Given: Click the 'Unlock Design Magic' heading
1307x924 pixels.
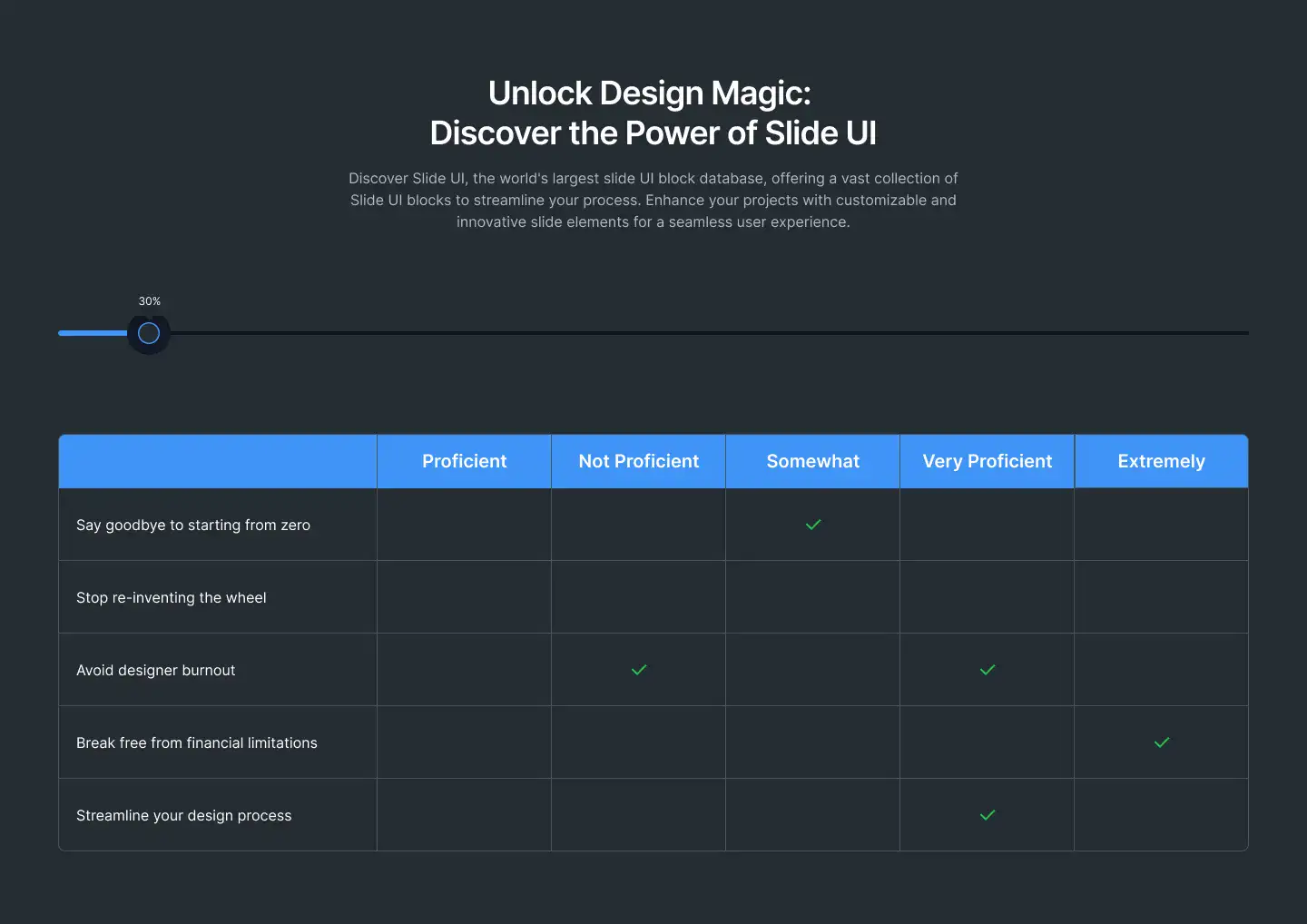Looking at the screenshot, I should [653, 113].
